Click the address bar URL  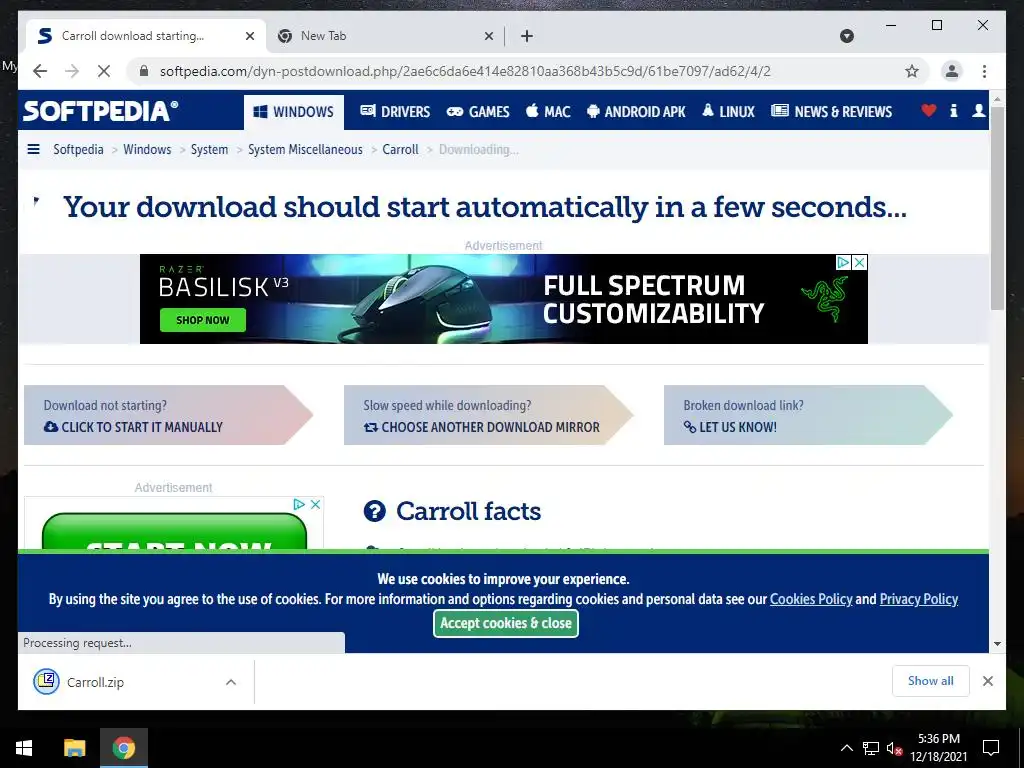pyautogui.click(x=465, y=71)
